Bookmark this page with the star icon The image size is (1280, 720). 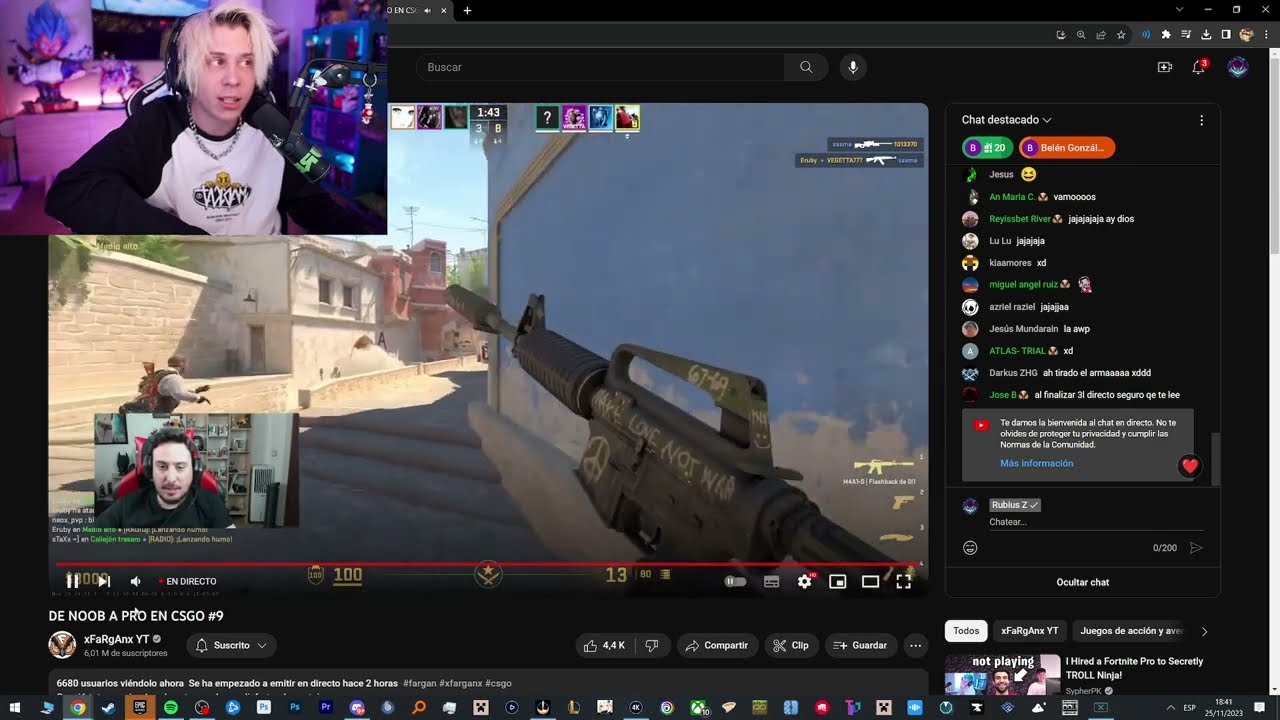[1121, 35]
